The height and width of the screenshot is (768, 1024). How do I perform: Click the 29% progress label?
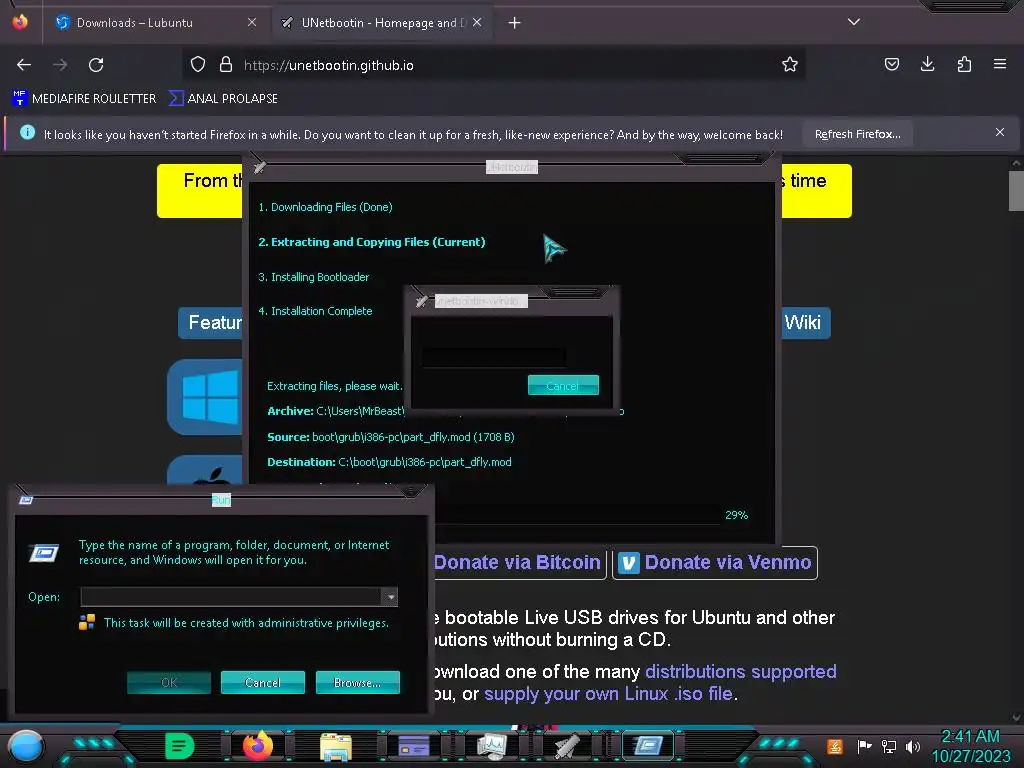click(x=737, y=515)
